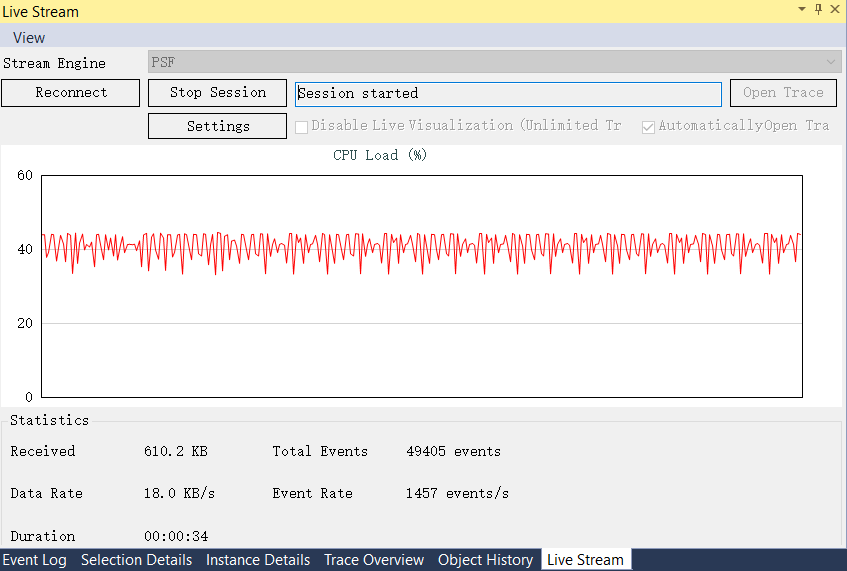Image resolution: width=847 pixels, height=571 pixels.
Task: Pin the Live Stream panel
Action: tap(818, 9)
